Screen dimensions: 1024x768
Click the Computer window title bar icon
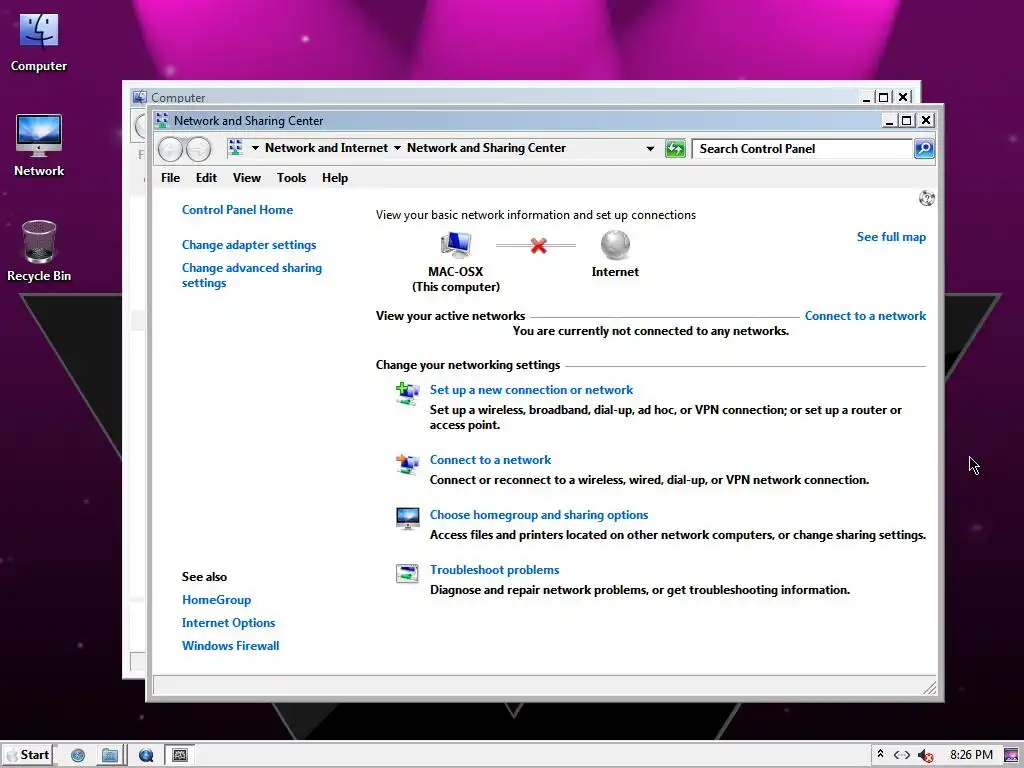tap(140, 97)
